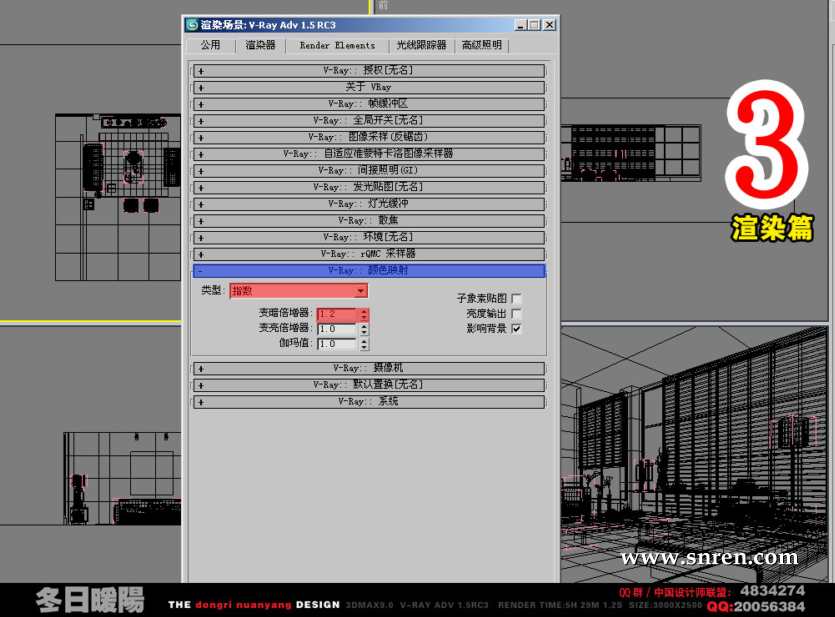Collapse the V-Ray:: 颜色映射 rollout
Viewport: 835px width, 617px height.
point(369,270)
